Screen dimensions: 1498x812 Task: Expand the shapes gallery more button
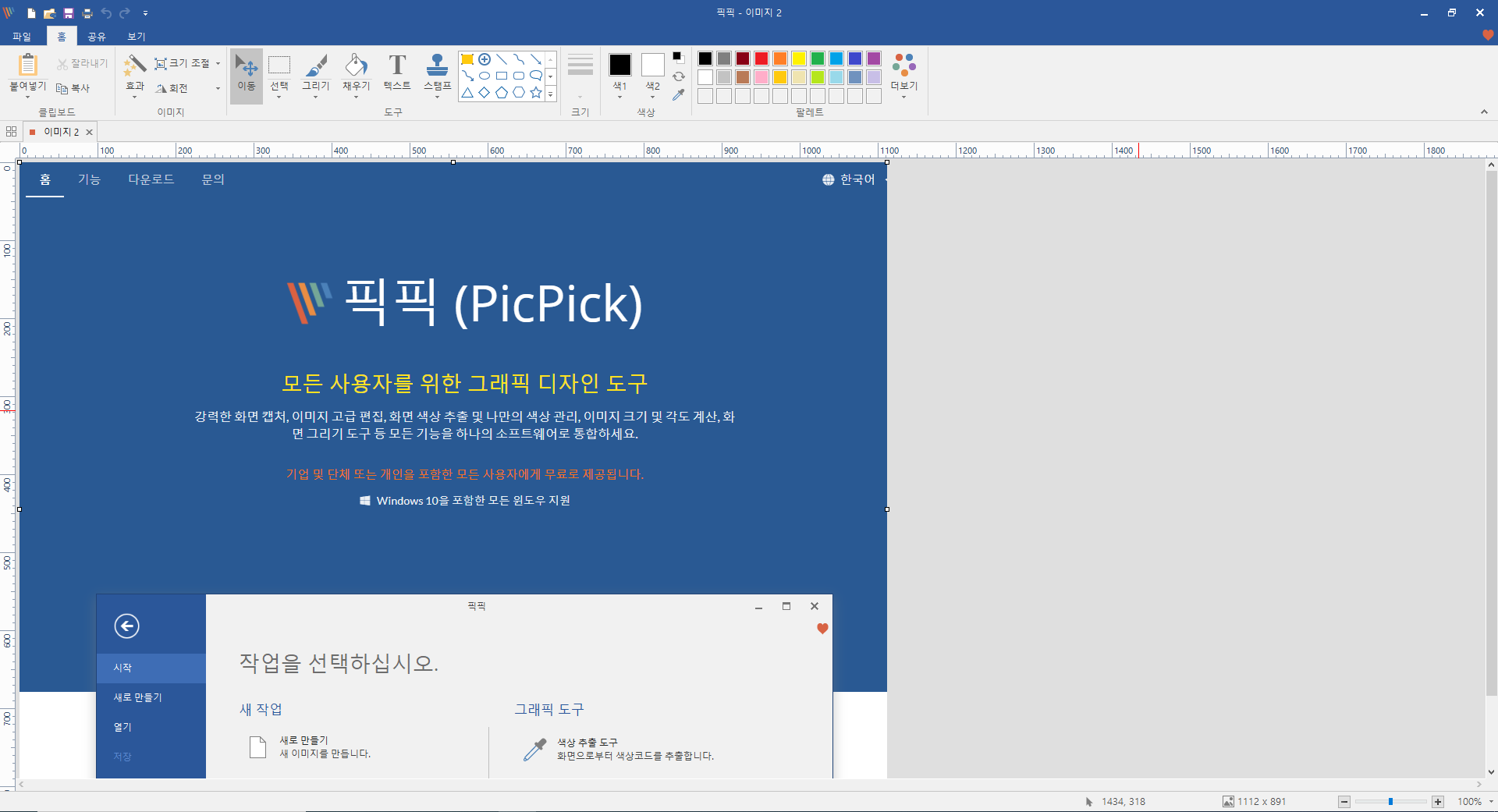click(x=551, y=94)
